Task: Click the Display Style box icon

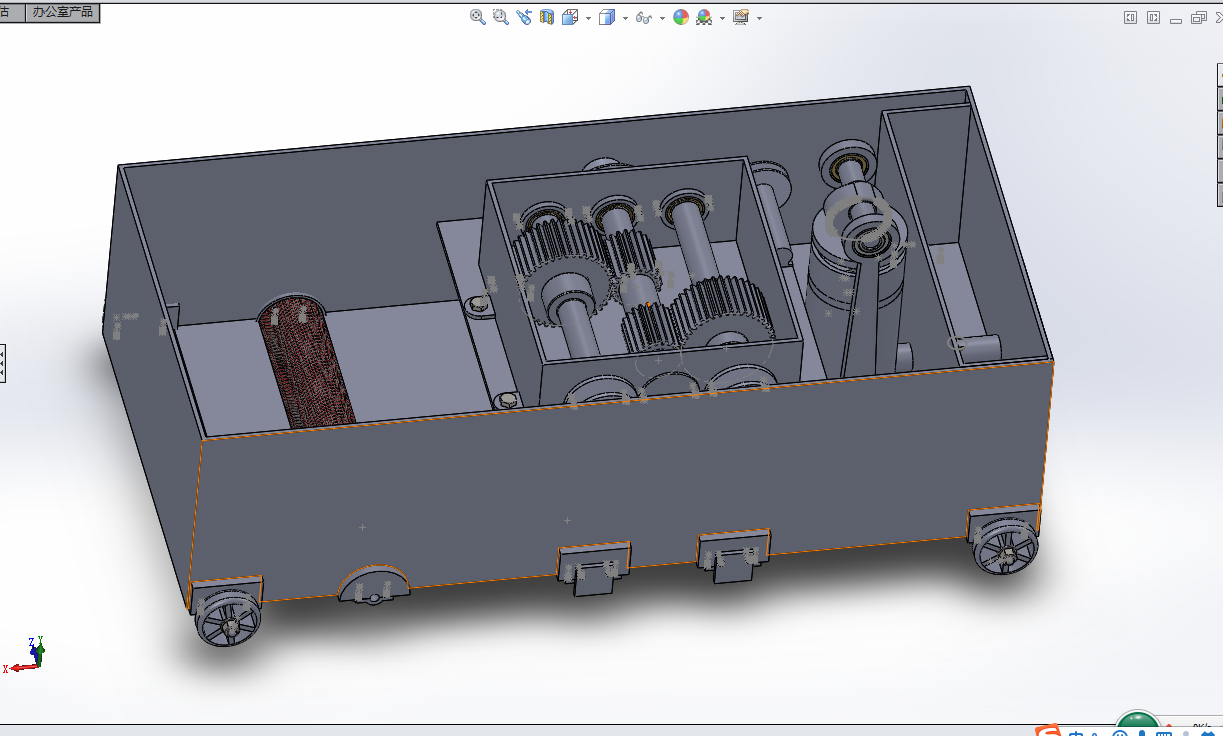Action: click(606, 17)
